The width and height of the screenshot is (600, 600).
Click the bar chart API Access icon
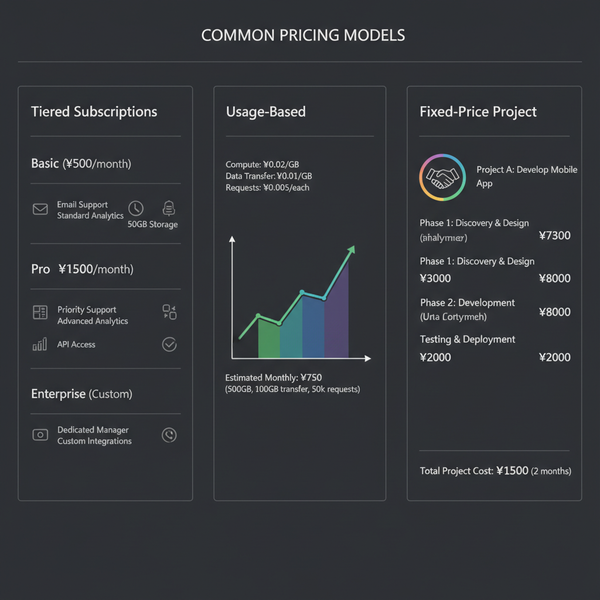[40, 344]
